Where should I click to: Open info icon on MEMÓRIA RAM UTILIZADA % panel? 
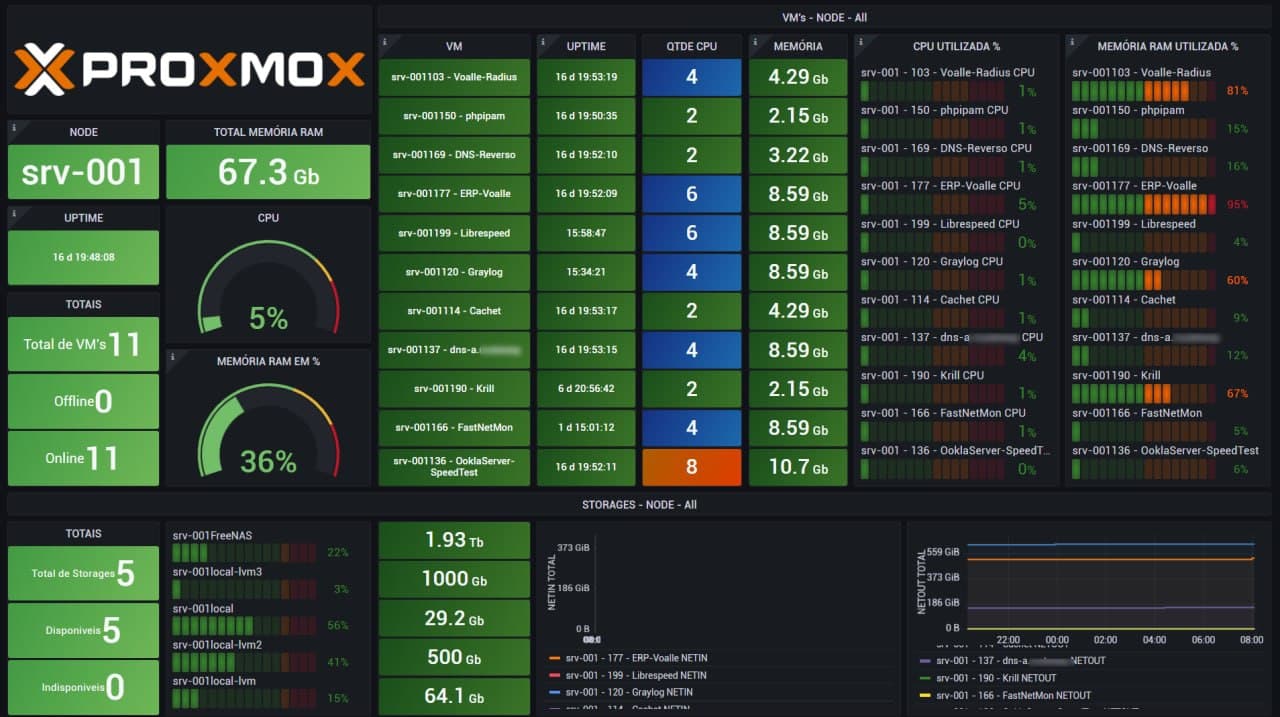pos(1071,41)
